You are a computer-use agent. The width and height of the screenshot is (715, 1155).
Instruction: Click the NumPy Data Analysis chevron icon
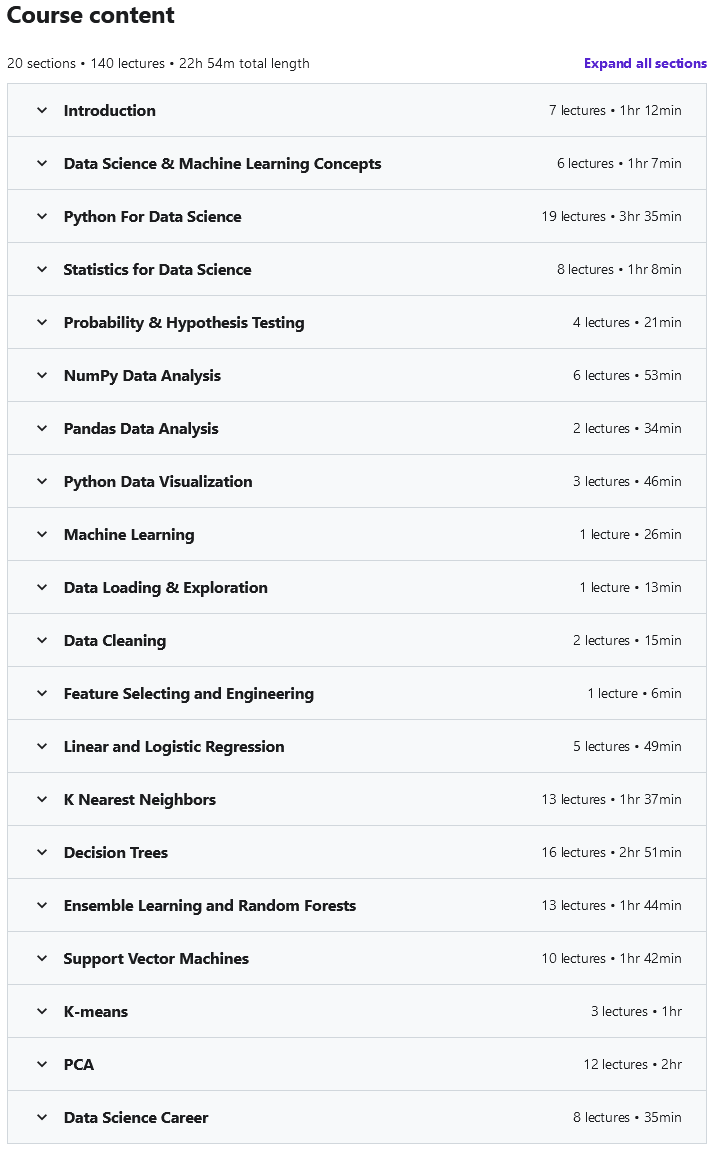pos(42,376)
